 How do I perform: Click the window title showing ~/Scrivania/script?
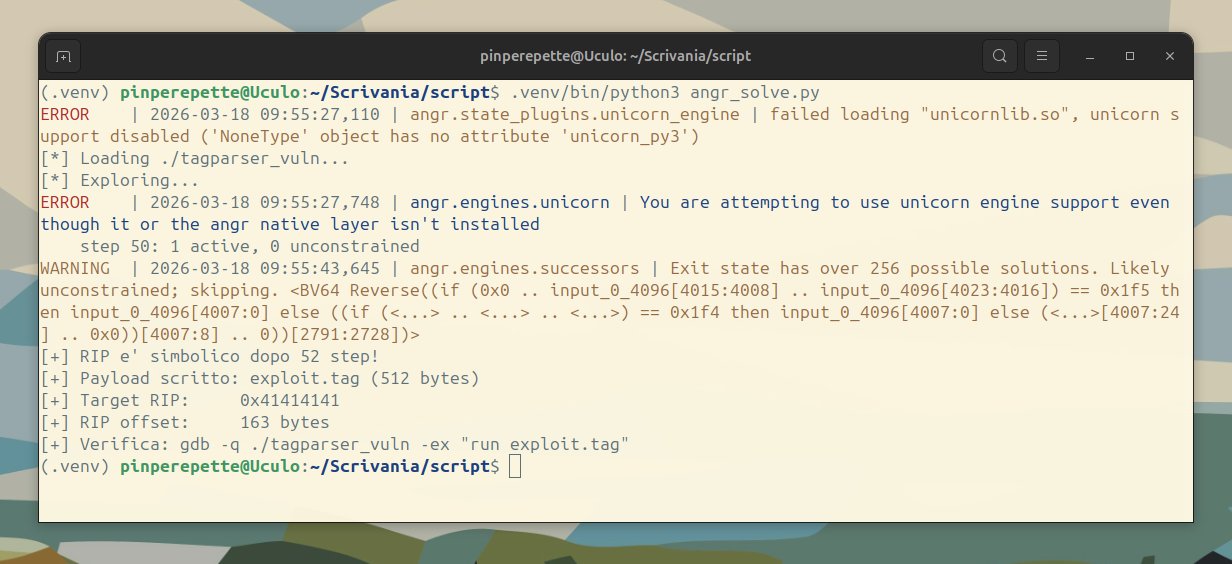(x=615, y=56)
